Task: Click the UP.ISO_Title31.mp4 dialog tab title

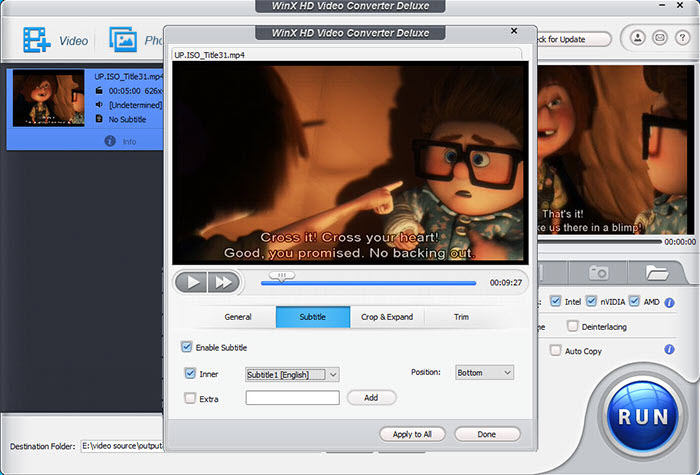Action: coord(209,55)
